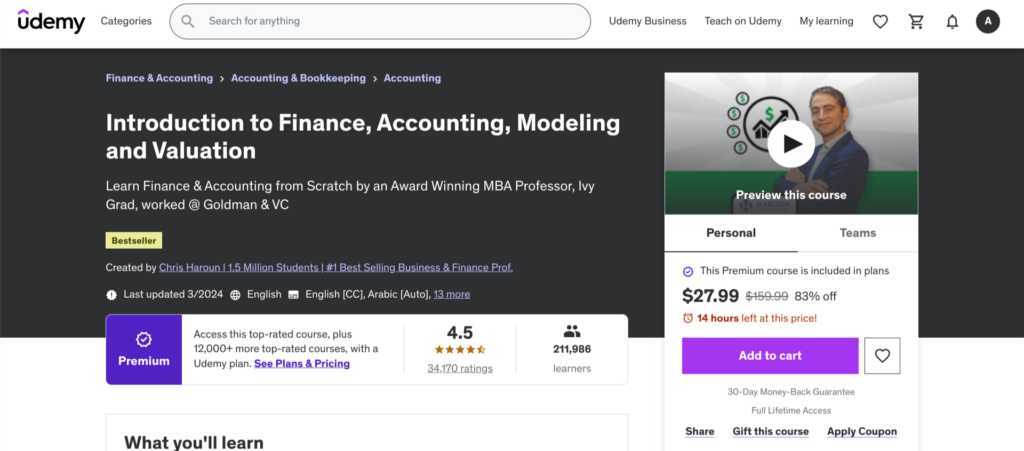1024x451 pixels.
Task: Navigate to Accounting & Bookkeeping breadcrumb
Action: coord(298,78)
